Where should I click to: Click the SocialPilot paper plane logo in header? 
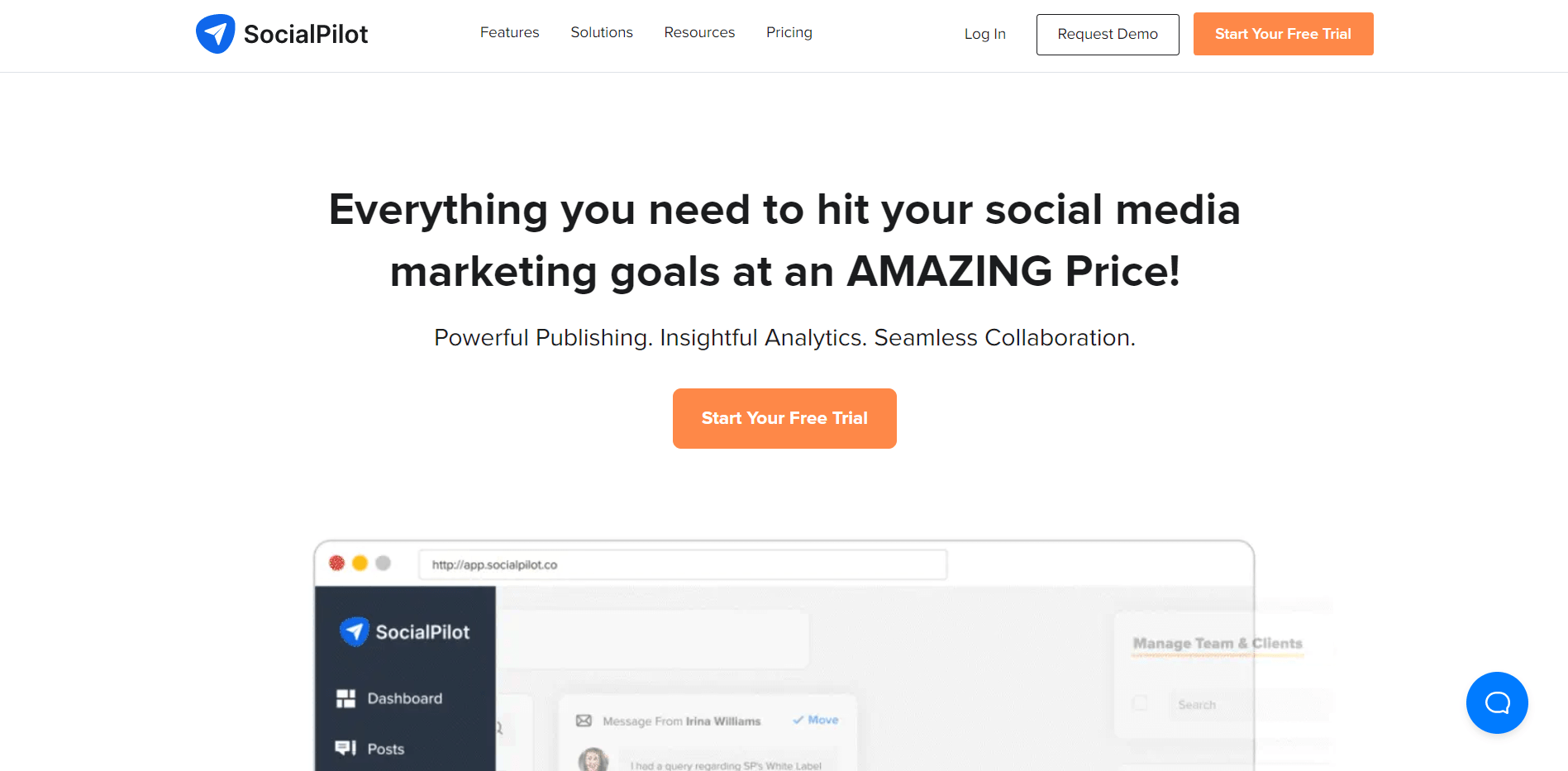(x=216, y=33)
